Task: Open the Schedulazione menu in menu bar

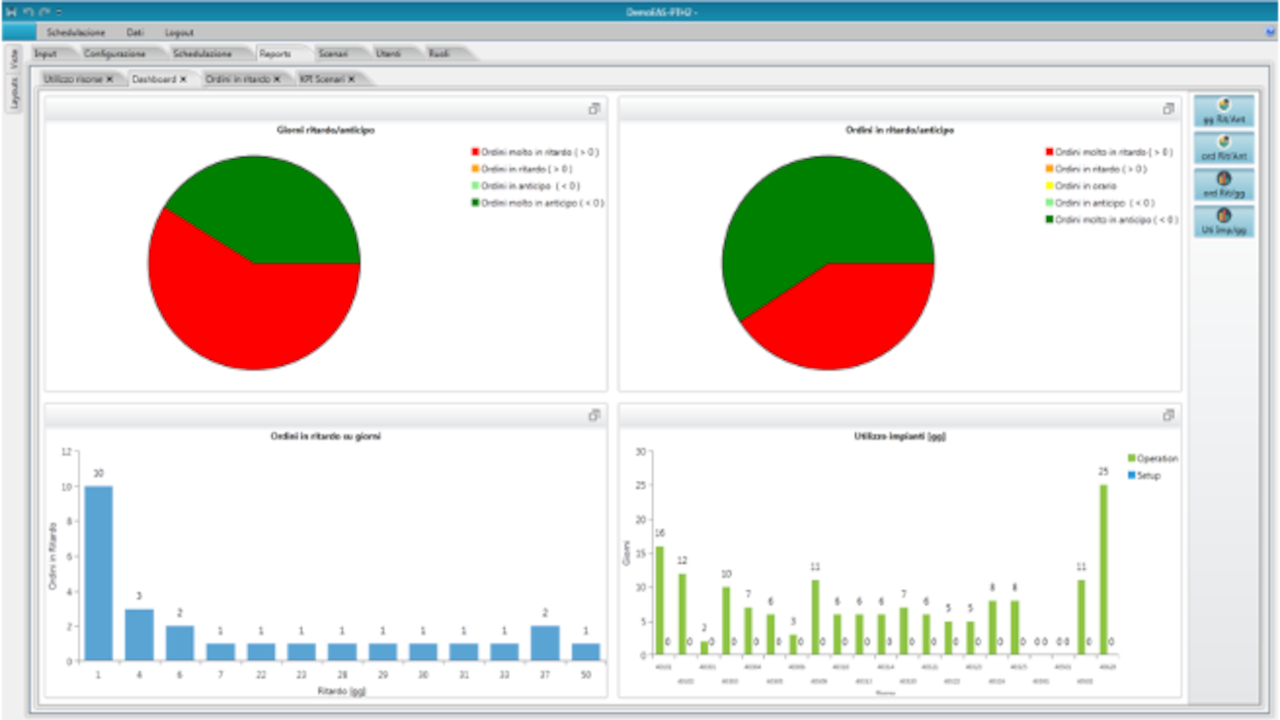Action: tap(76, 33)
